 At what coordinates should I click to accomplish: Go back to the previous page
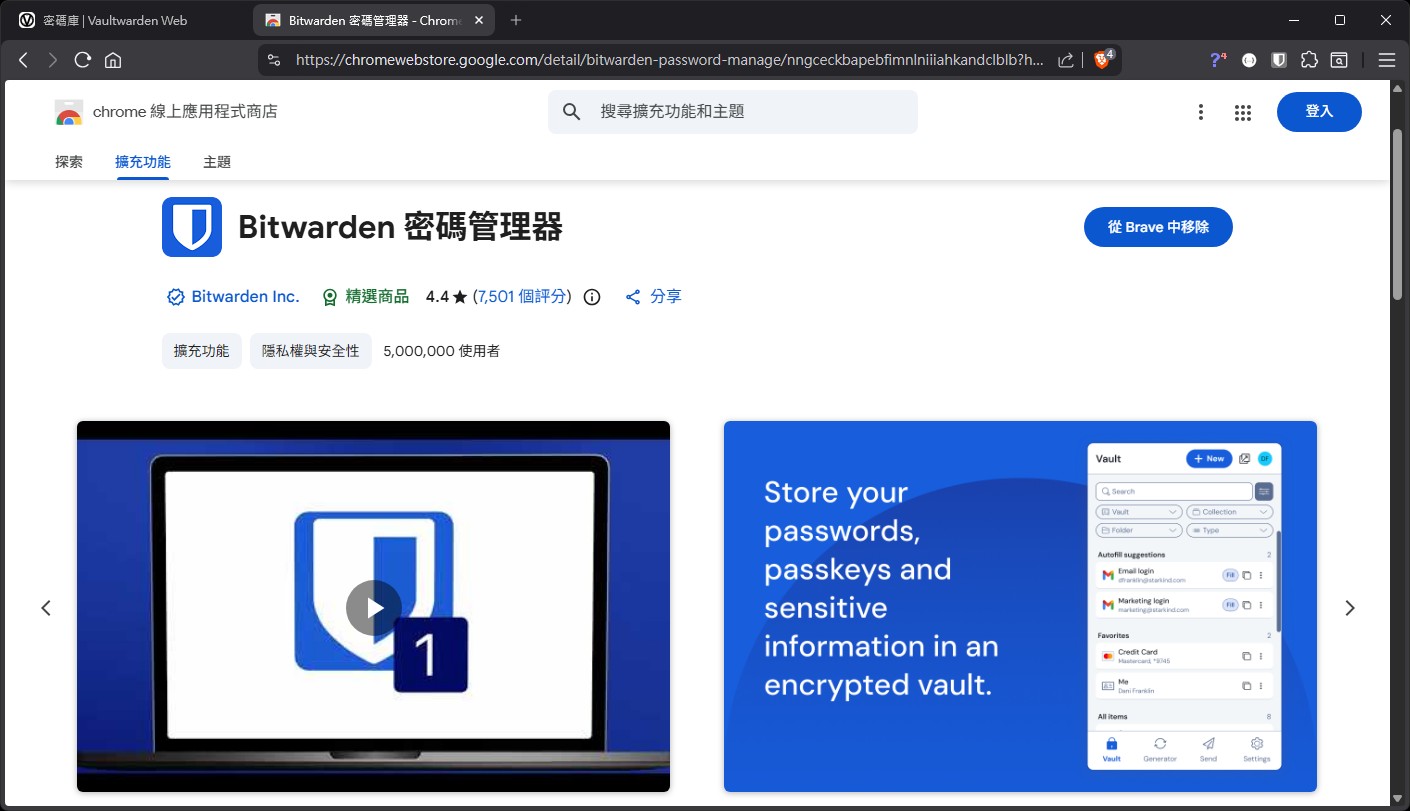[x=23, y=60]
